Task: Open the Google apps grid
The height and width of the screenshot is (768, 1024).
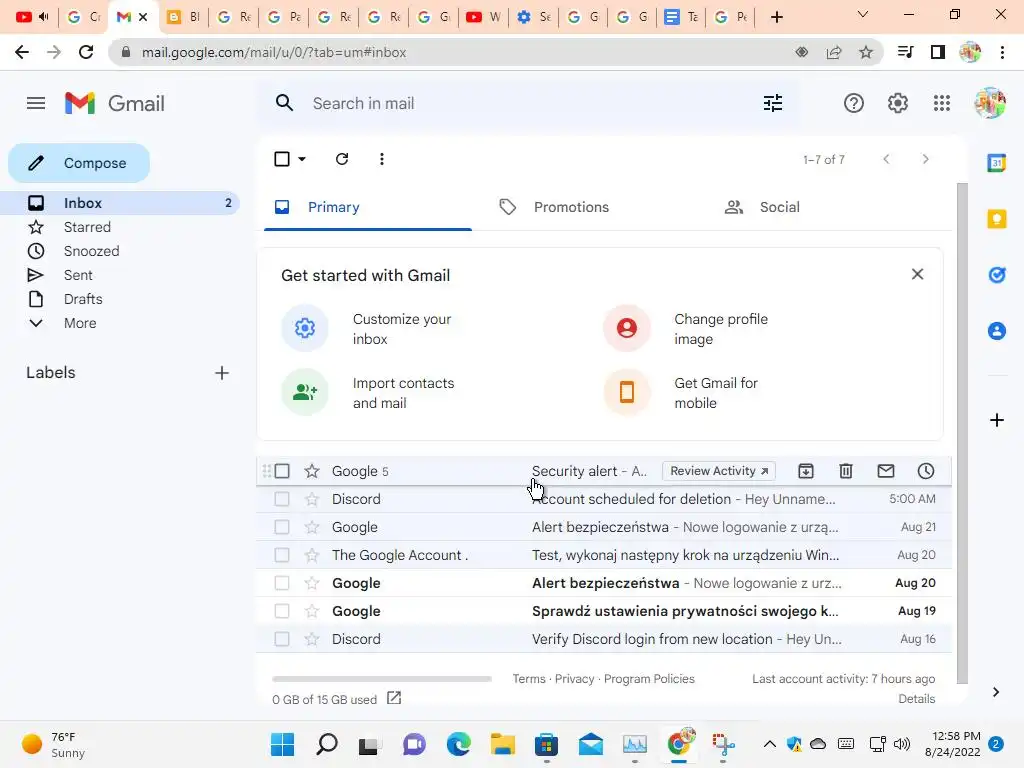Action: [x=942, y=103]
